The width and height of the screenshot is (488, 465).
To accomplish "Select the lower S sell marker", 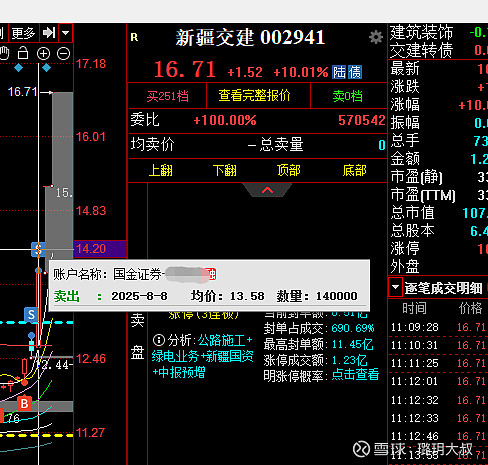I will (x=31, y=314).
